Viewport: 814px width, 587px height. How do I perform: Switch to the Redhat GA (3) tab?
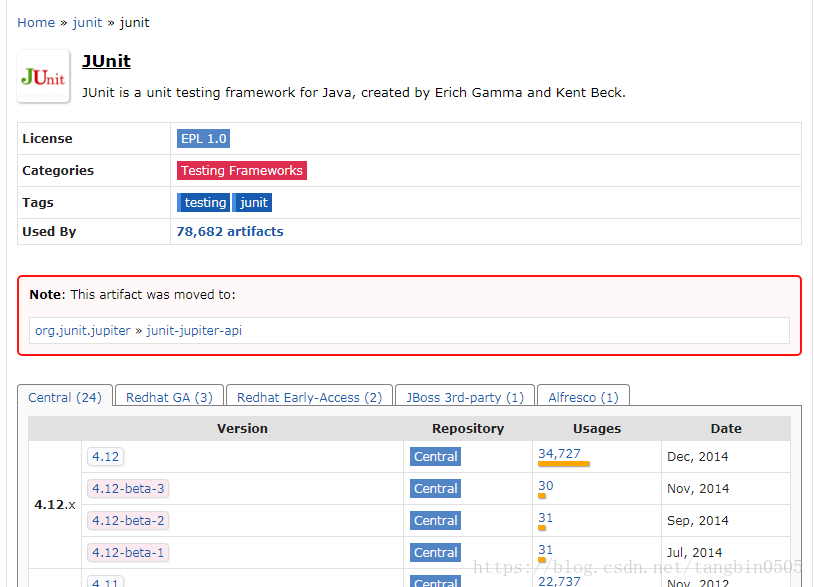169,397
